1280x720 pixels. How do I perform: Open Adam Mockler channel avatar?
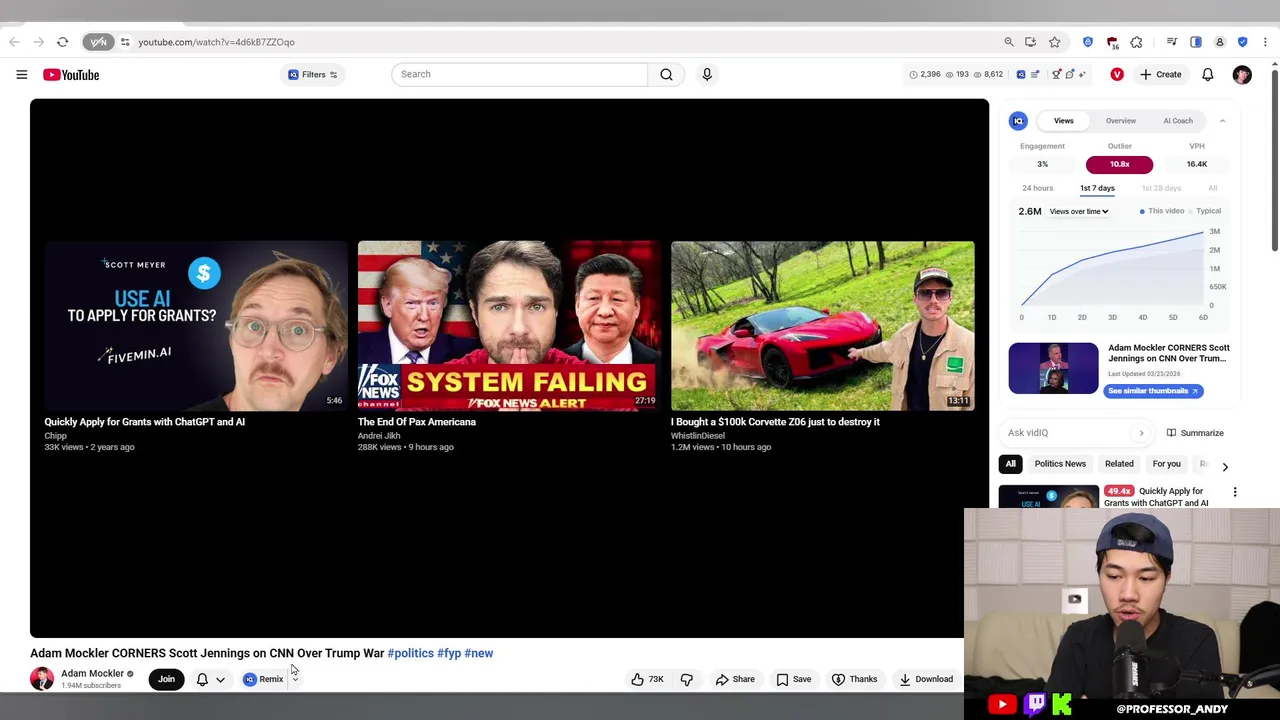[42, 679]
